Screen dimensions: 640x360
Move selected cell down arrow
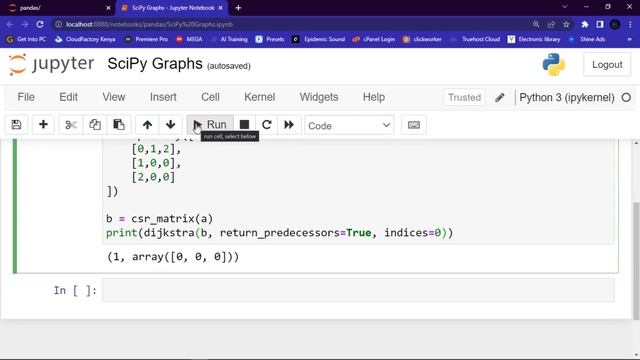click(171, 125)
